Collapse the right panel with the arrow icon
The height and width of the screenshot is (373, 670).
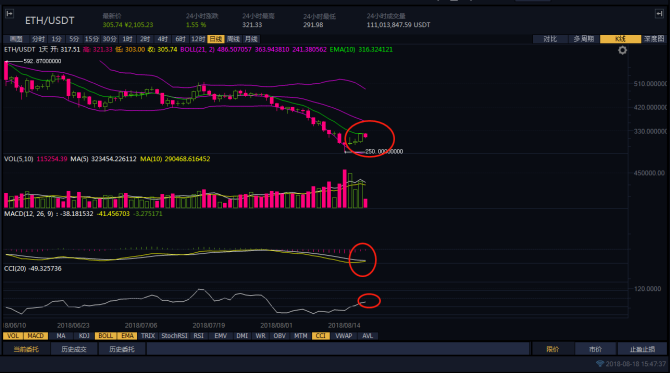coord(659,14)
